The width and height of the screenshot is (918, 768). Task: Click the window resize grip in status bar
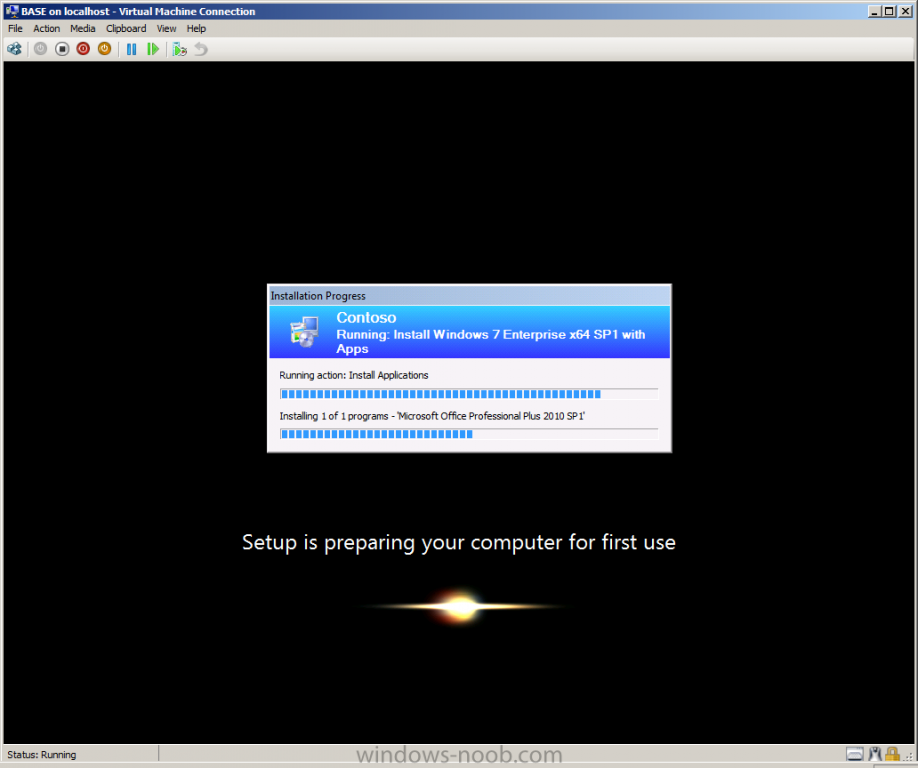tap(908, 756)
